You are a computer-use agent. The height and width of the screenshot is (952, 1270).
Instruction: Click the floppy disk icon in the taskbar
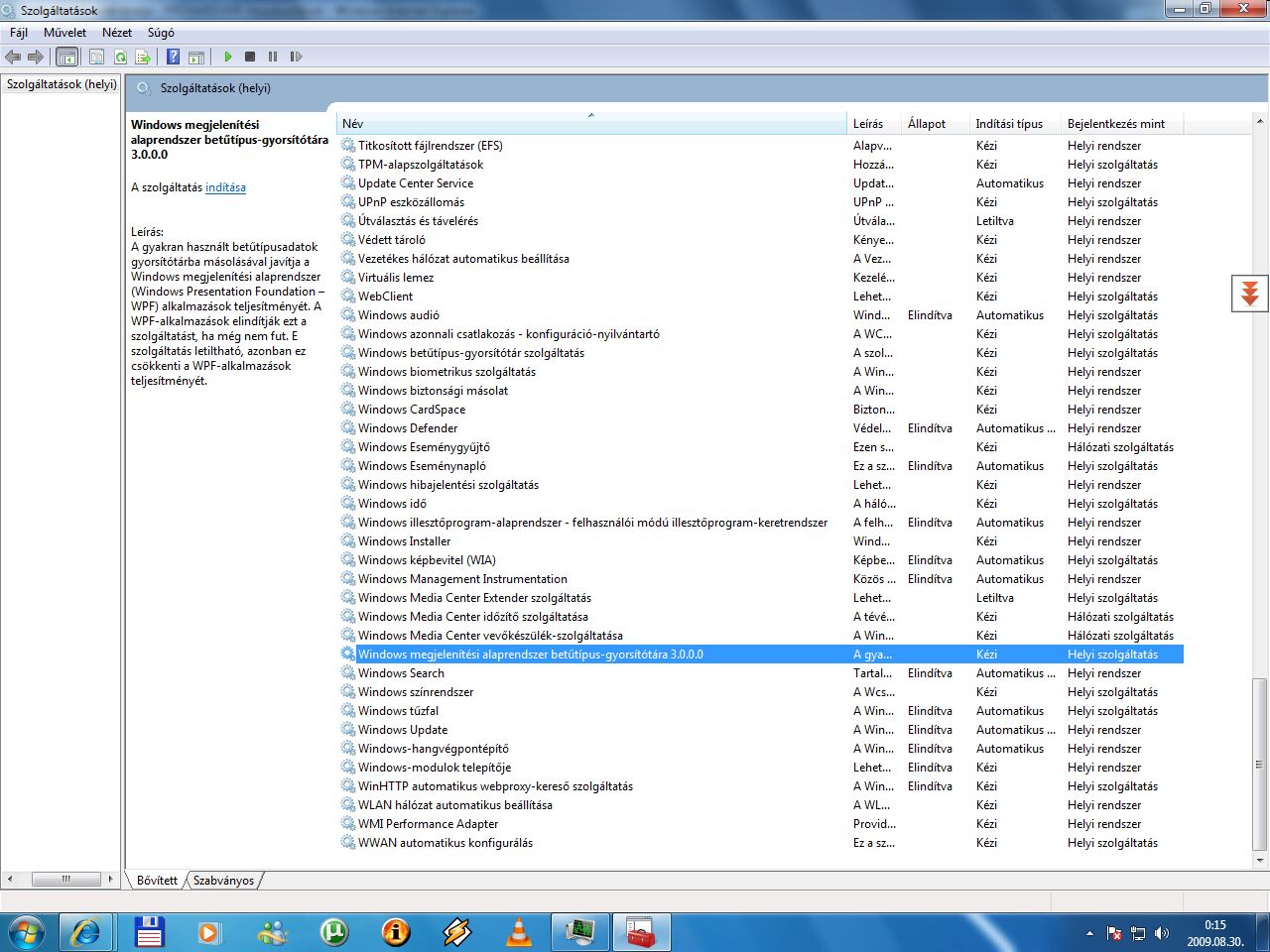coord(148,932)
